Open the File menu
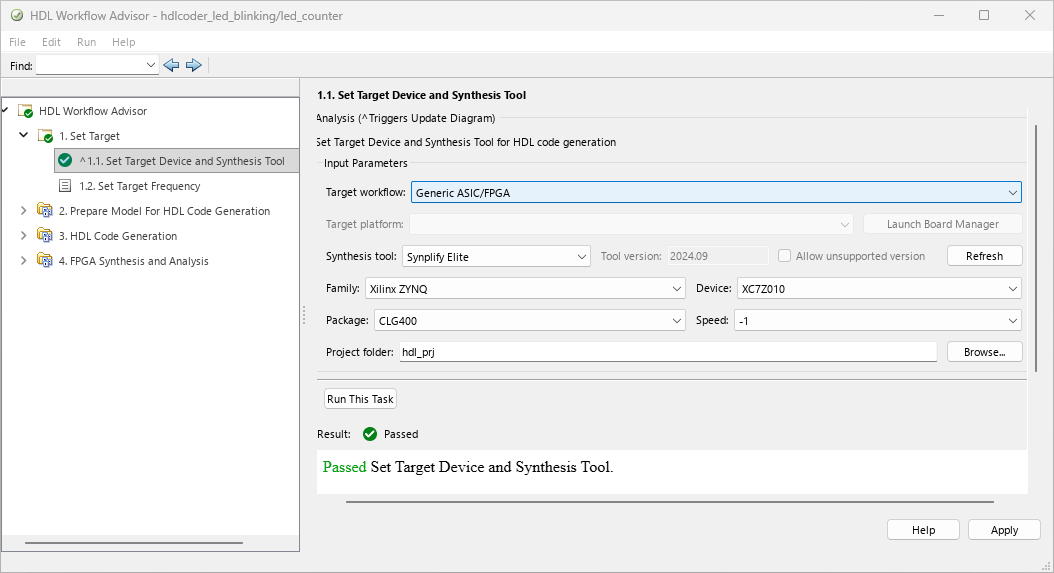 [x=17, y=42]
